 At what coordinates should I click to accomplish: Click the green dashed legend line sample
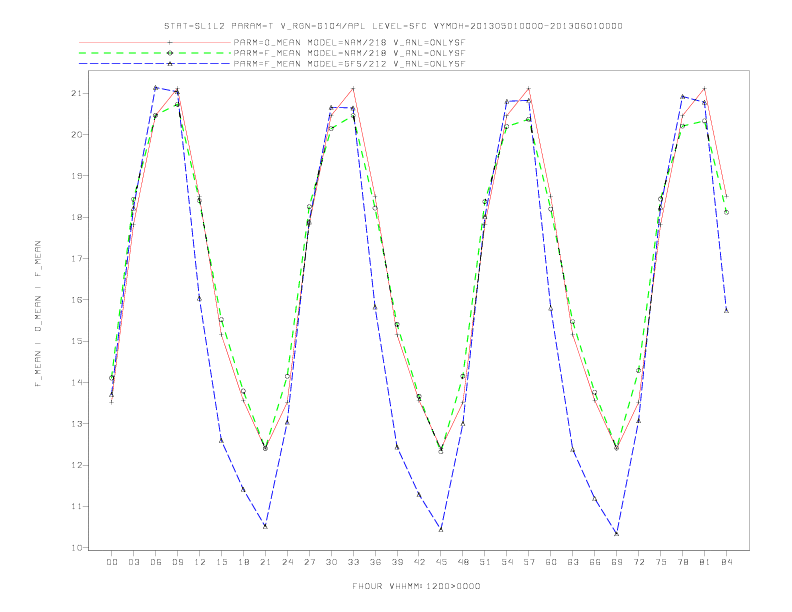pyautogui.click(x=155, y=53)
